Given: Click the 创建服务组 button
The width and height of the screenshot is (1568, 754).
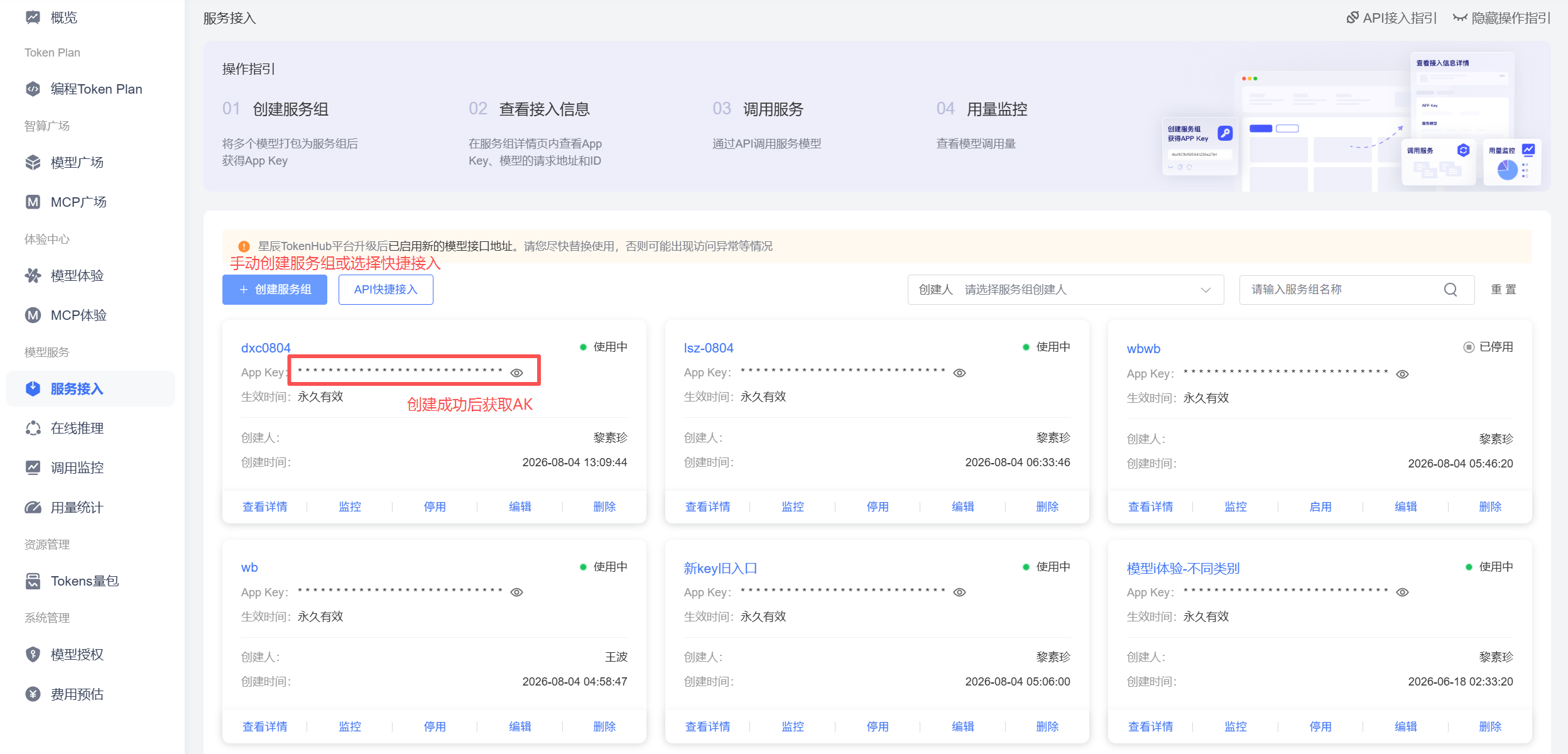Looking at the screenshot, I should coord(275,290).
